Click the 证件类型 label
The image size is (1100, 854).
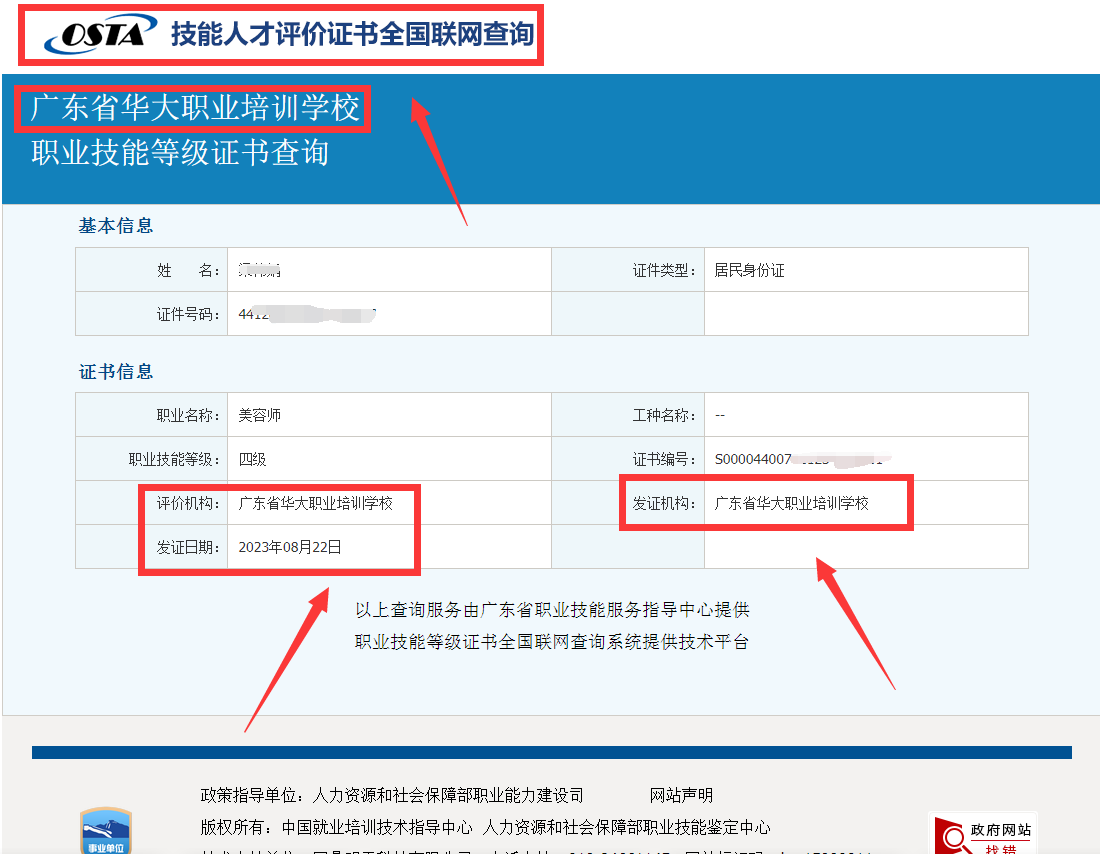664,270
